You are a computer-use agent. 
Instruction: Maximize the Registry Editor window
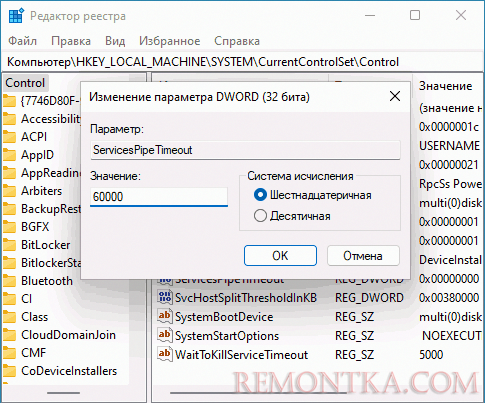(x=415, y=15)
